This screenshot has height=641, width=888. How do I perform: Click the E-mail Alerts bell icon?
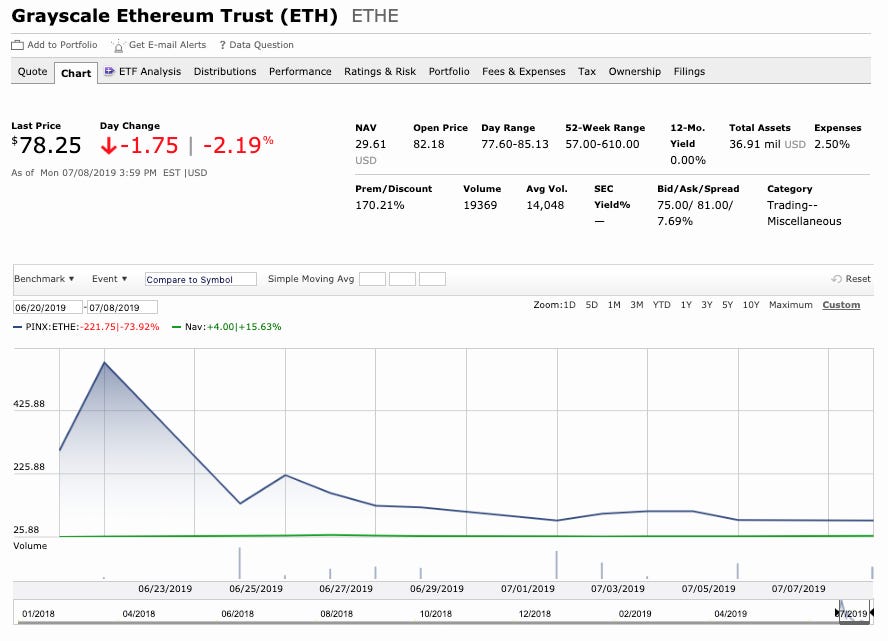(118, 45)
